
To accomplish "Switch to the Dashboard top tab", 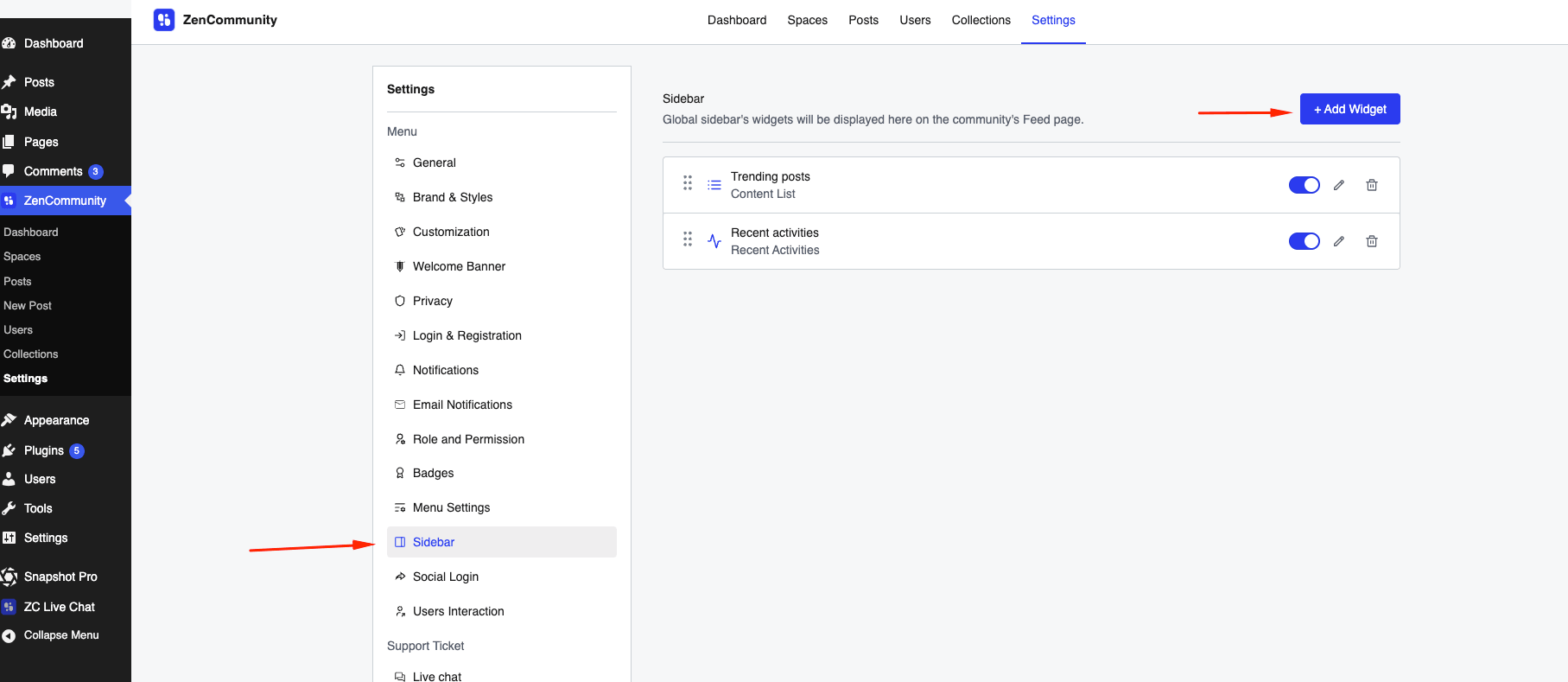I will tap(737, 20).
